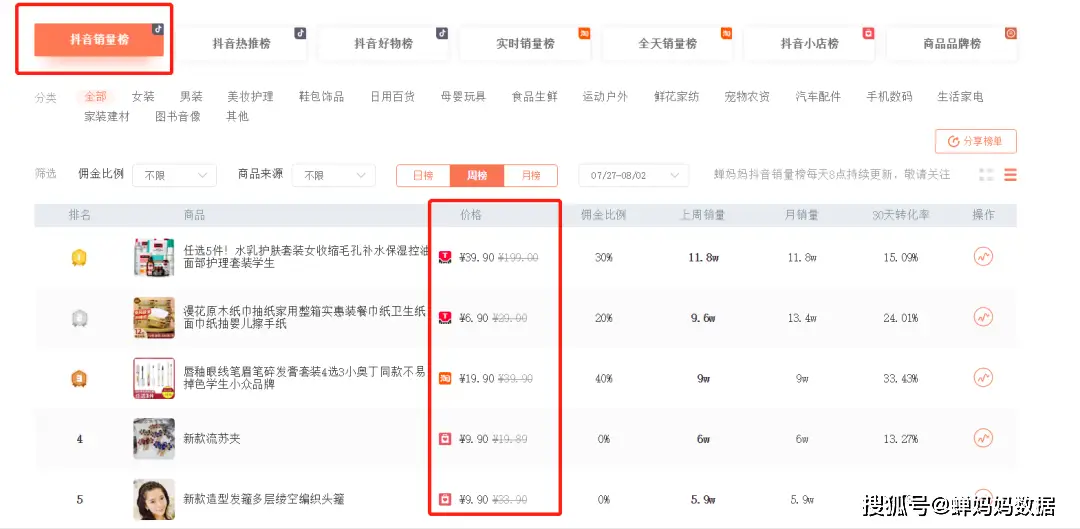Open the 抖音销量榜 tab

[x=99, y=39]
